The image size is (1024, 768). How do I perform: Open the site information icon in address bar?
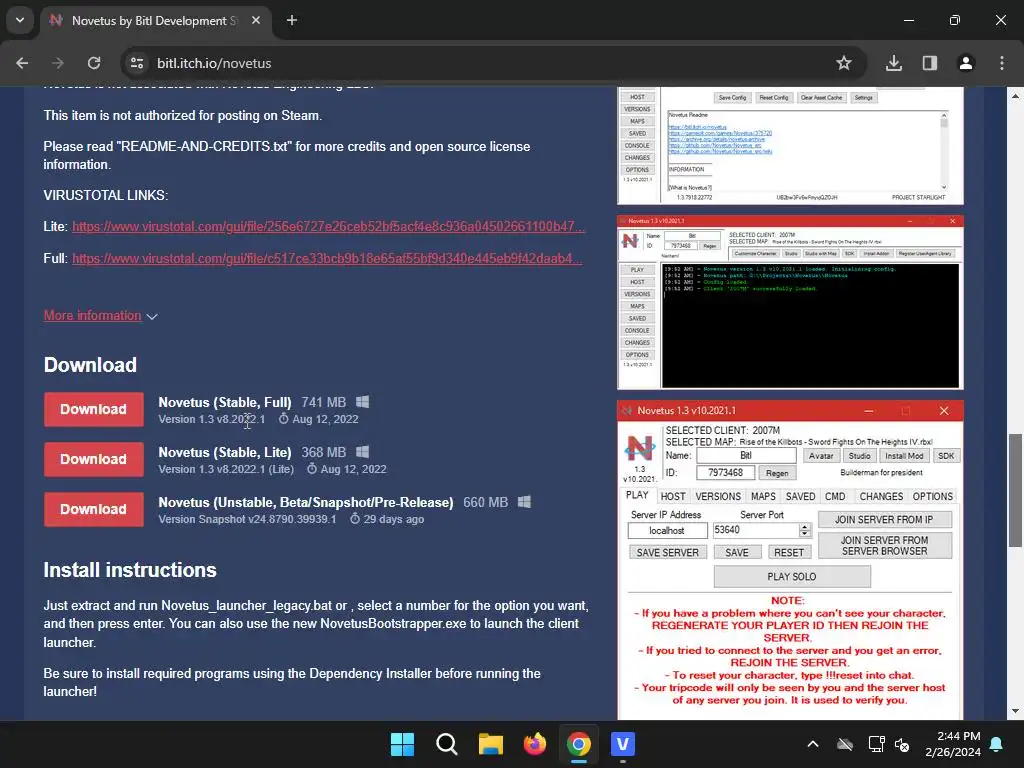[x=137, y=63]
